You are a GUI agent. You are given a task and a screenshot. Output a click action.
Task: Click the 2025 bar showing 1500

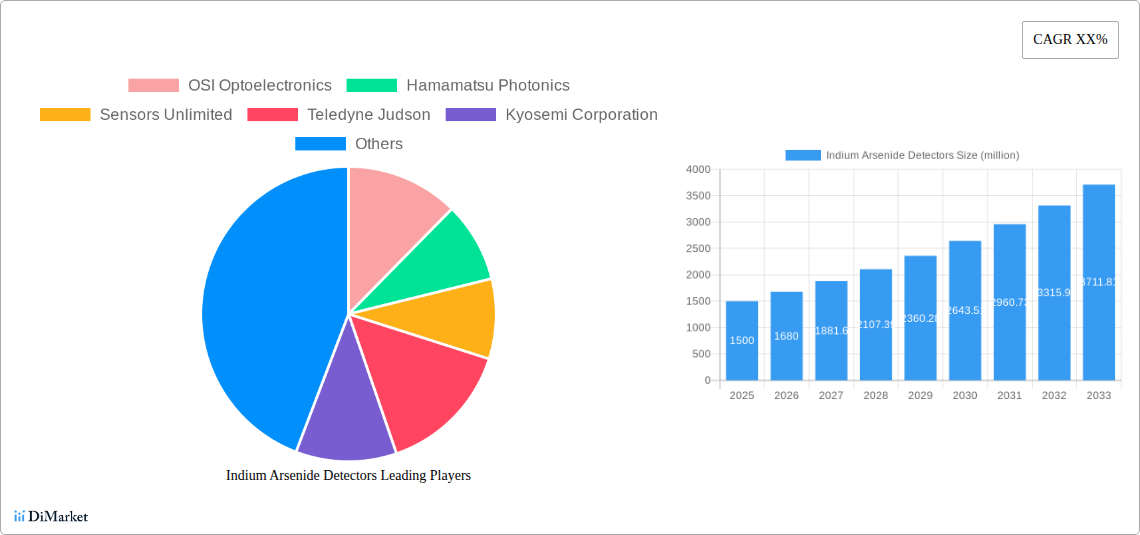(x=742, y=340)
